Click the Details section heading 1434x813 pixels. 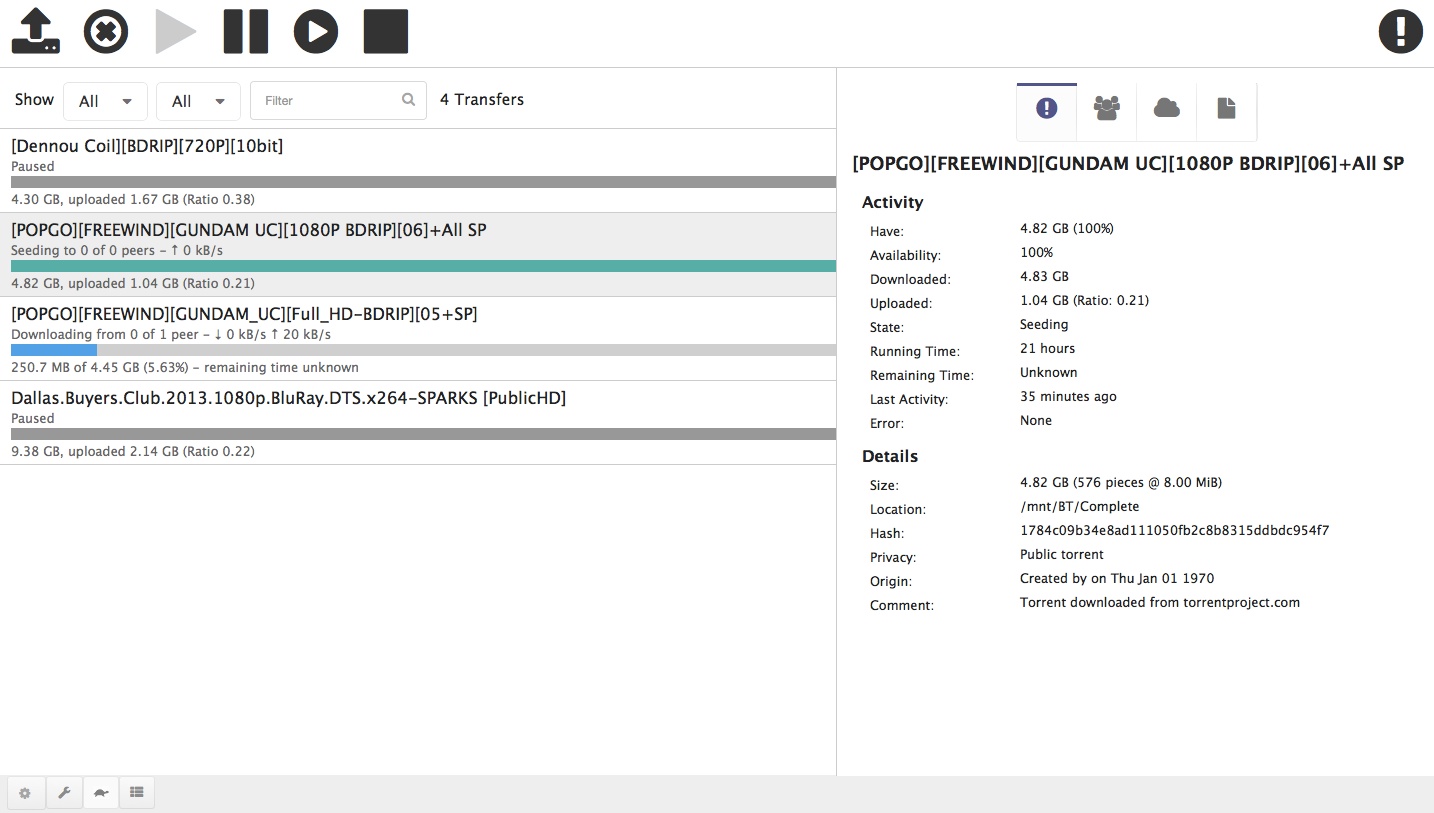[x=890, y=456]
